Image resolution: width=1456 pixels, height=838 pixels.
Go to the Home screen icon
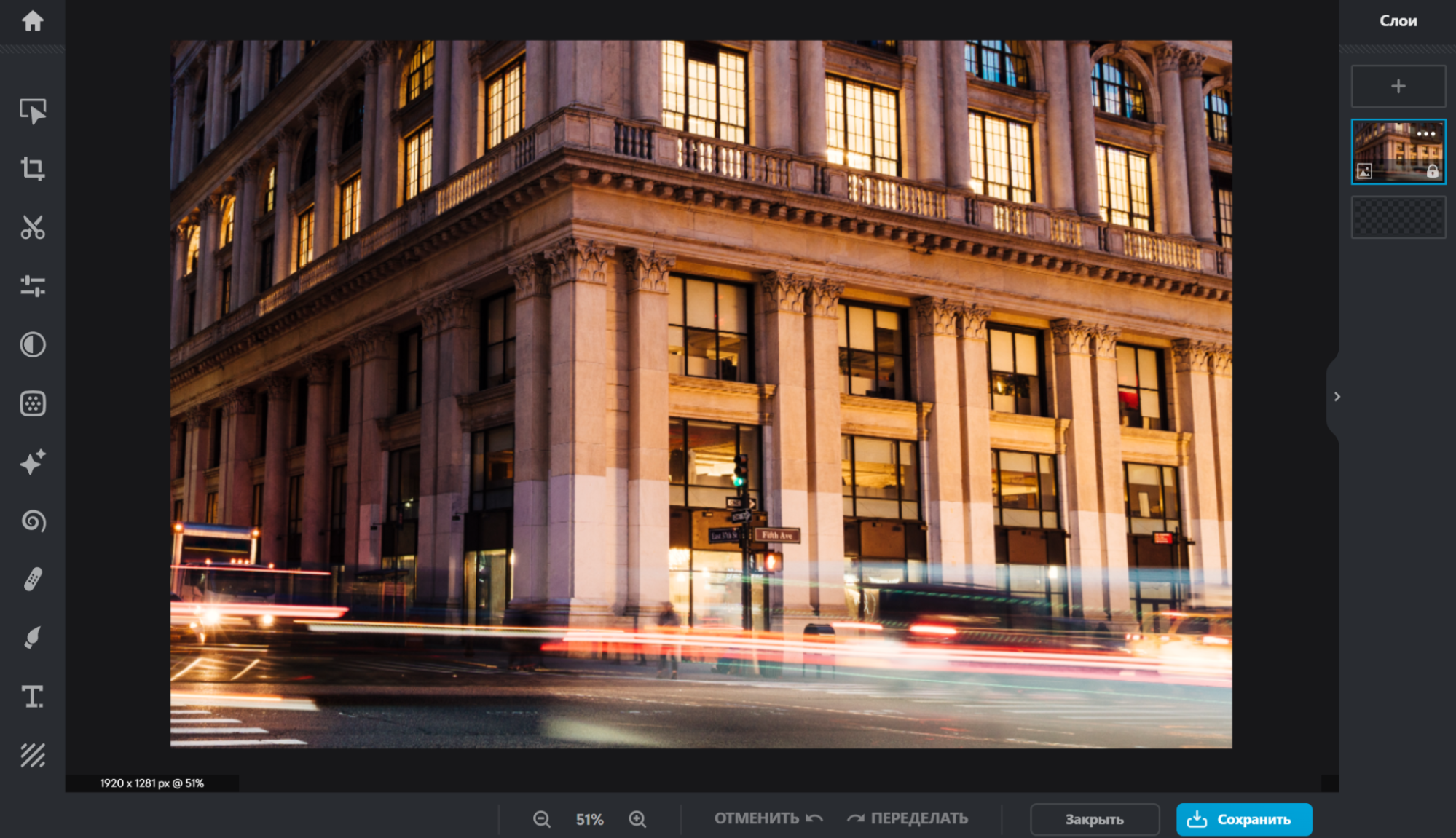point(32,21)
